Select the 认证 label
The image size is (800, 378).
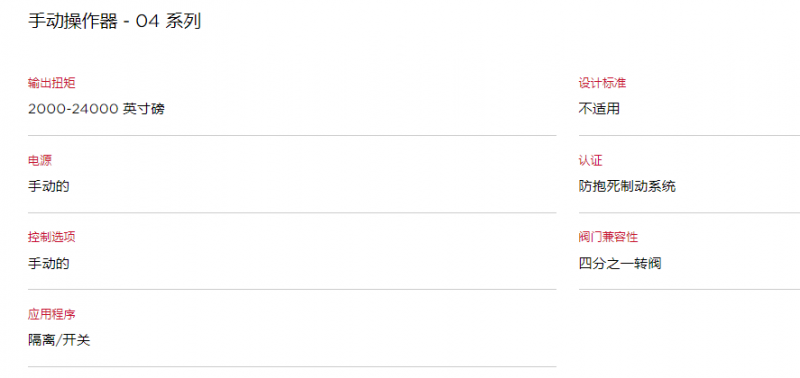(x=590, y=161)
